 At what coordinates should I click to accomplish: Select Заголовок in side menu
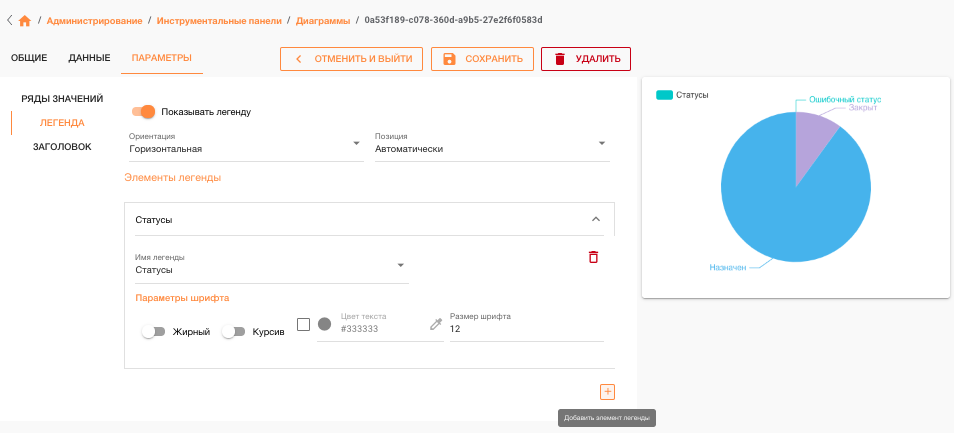tap(62, 147)
